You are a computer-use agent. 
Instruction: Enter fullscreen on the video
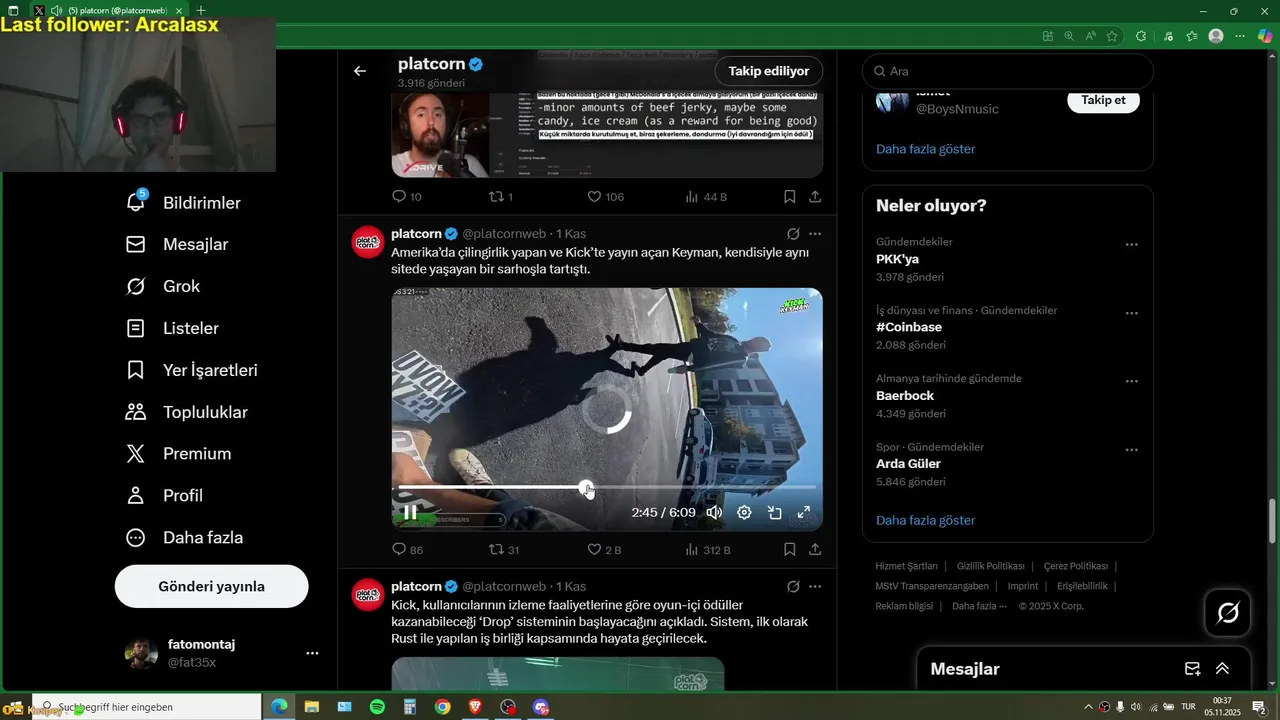803,512
